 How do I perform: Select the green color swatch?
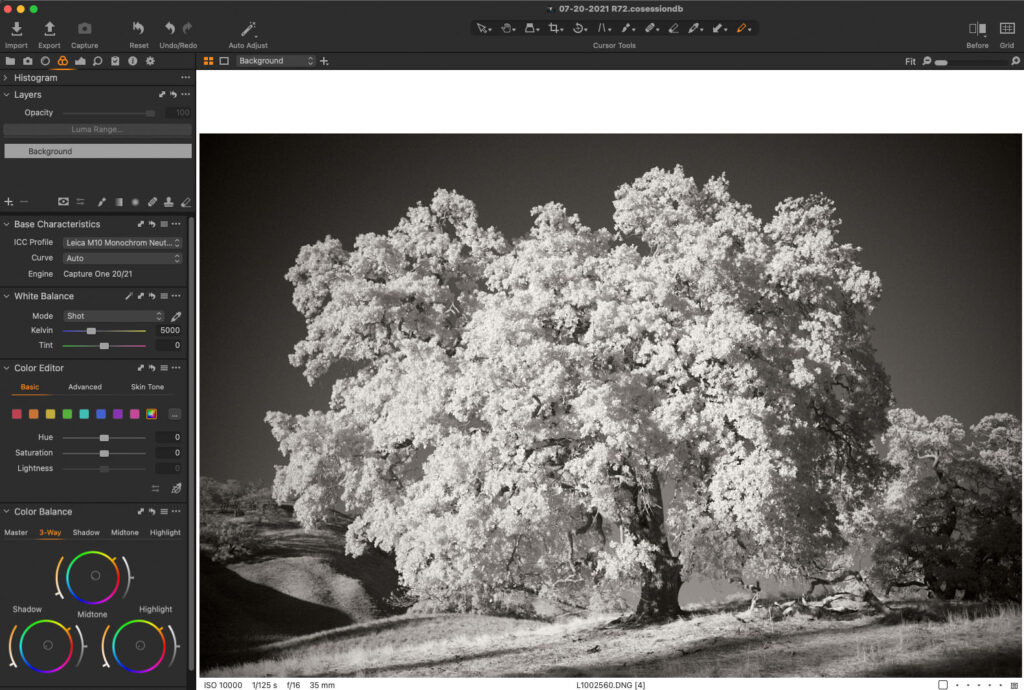tap(67, 414)
